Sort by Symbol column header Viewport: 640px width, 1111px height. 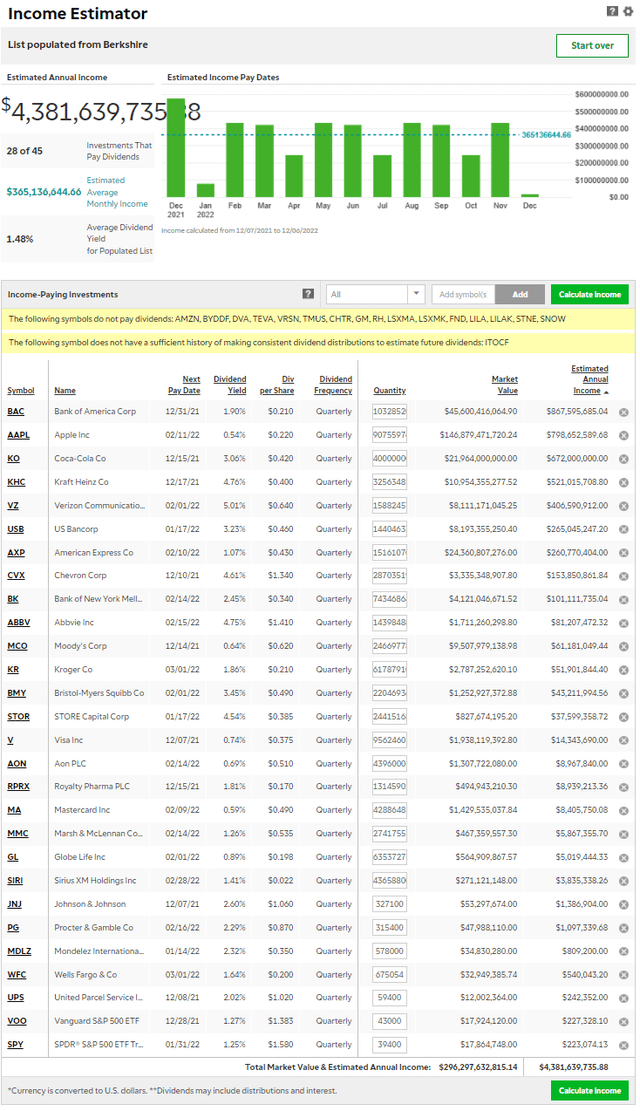pos(21,390)
